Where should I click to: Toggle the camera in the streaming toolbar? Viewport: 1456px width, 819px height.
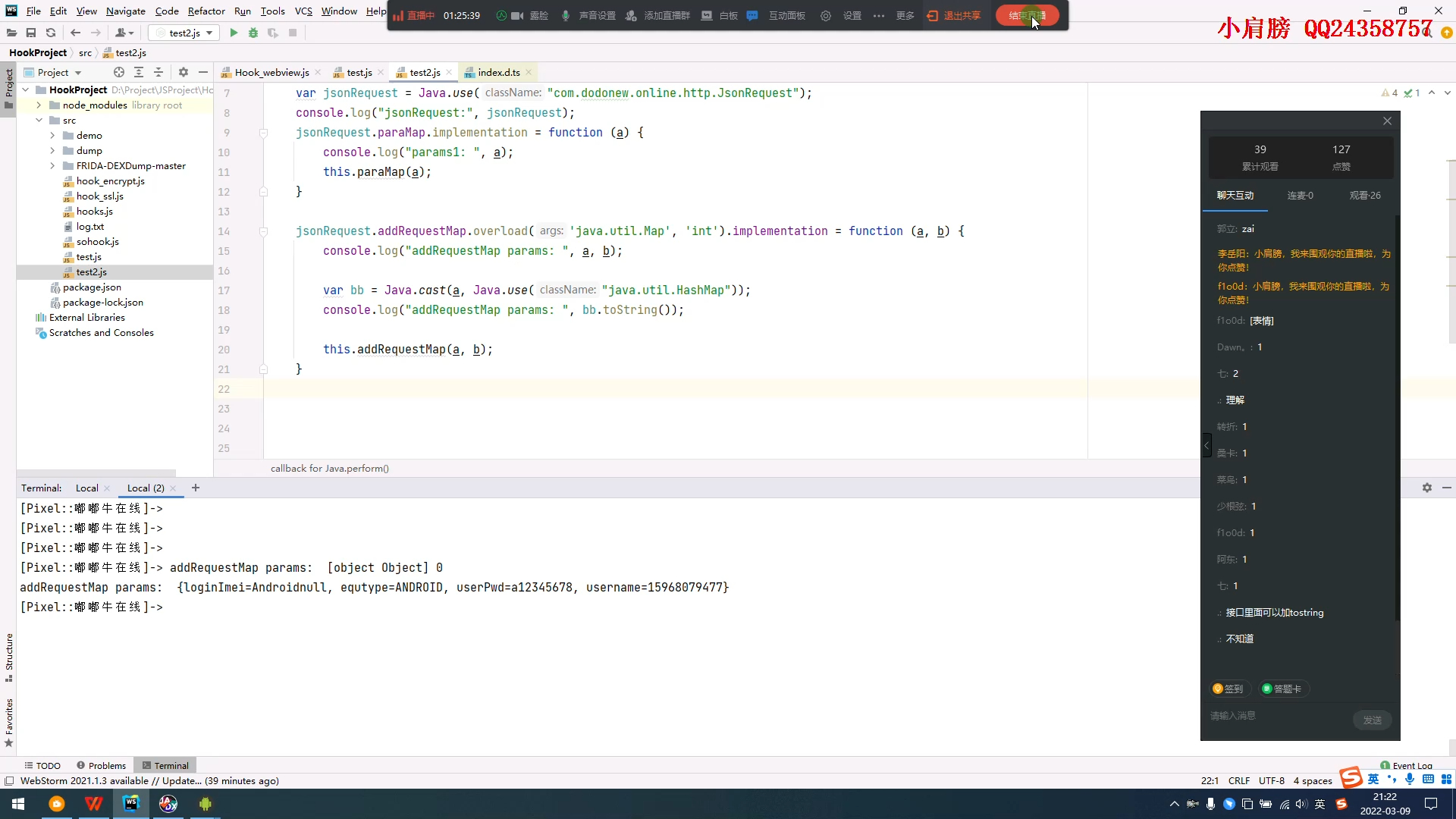pyautogui.click(x=517, y=15)
